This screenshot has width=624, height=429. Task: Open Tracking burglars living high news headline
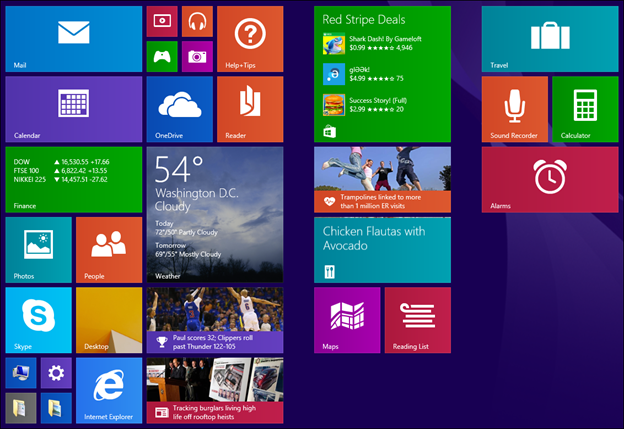(214, 412)
